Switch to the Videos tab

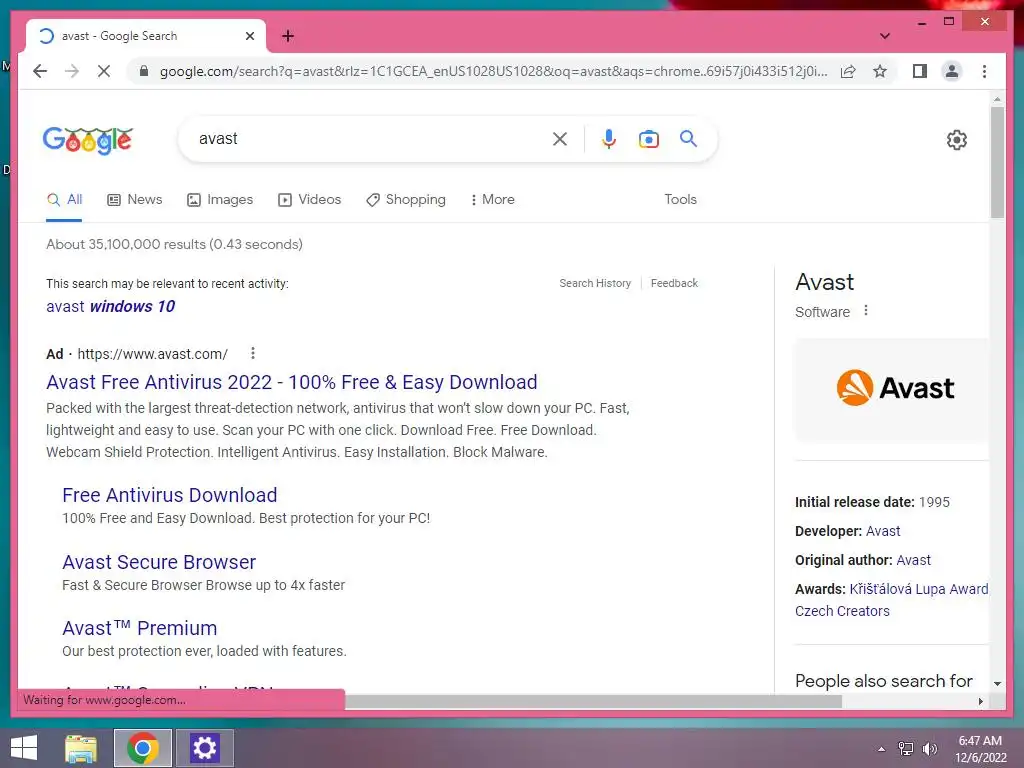pyautogui.click(x=310, y=200)
